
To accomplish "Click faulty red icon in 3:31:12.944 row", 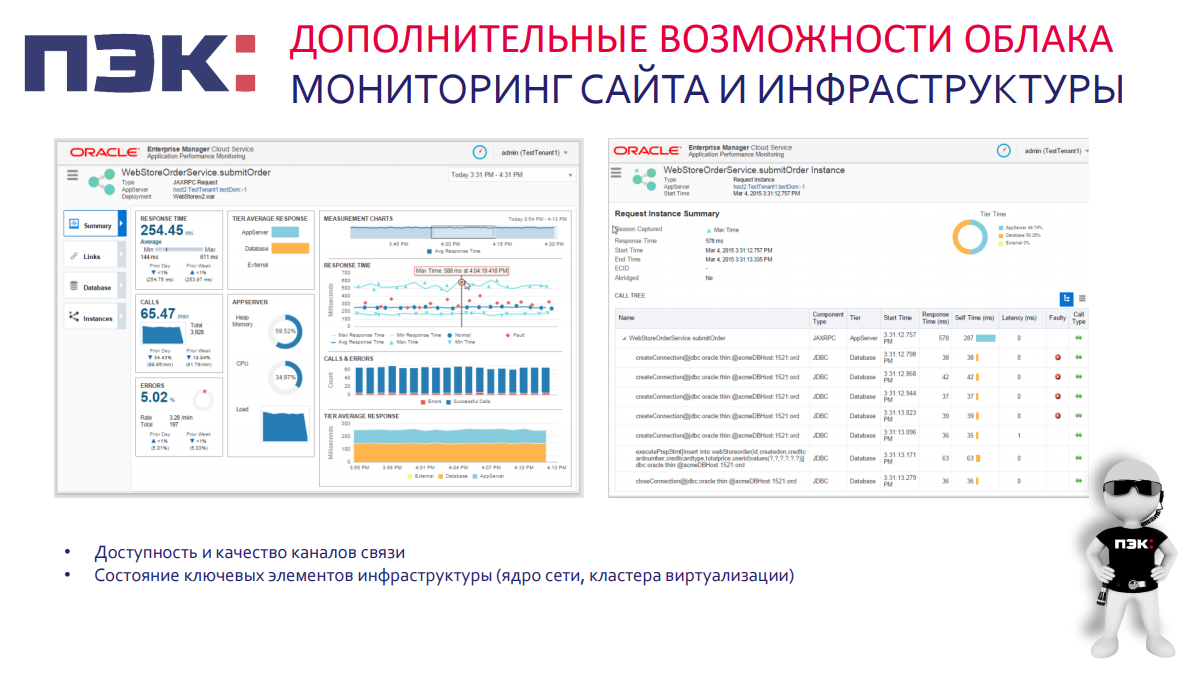I will 1057,396.
